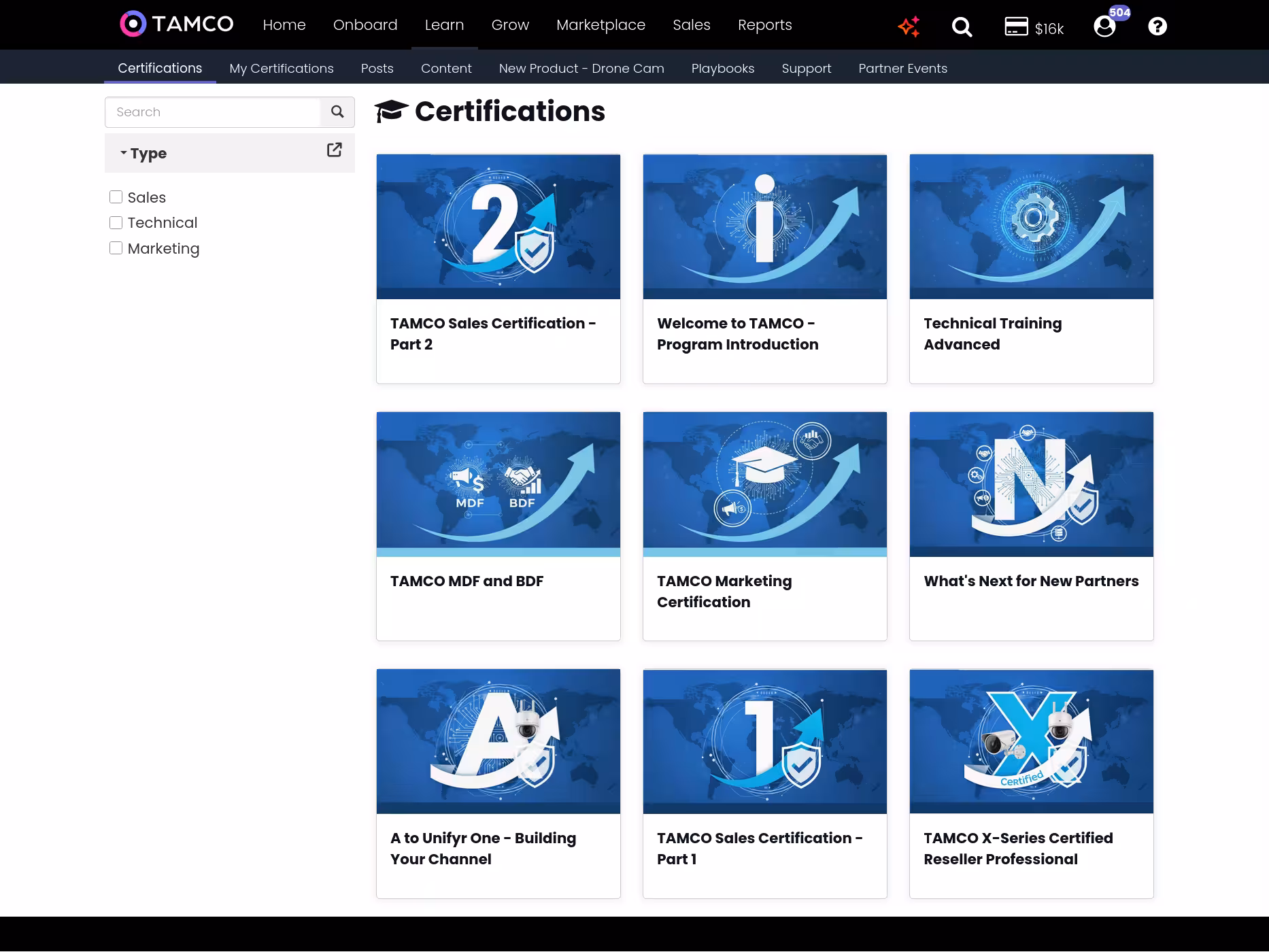Open the Grow navigation menu

click(x=510, y=25)
